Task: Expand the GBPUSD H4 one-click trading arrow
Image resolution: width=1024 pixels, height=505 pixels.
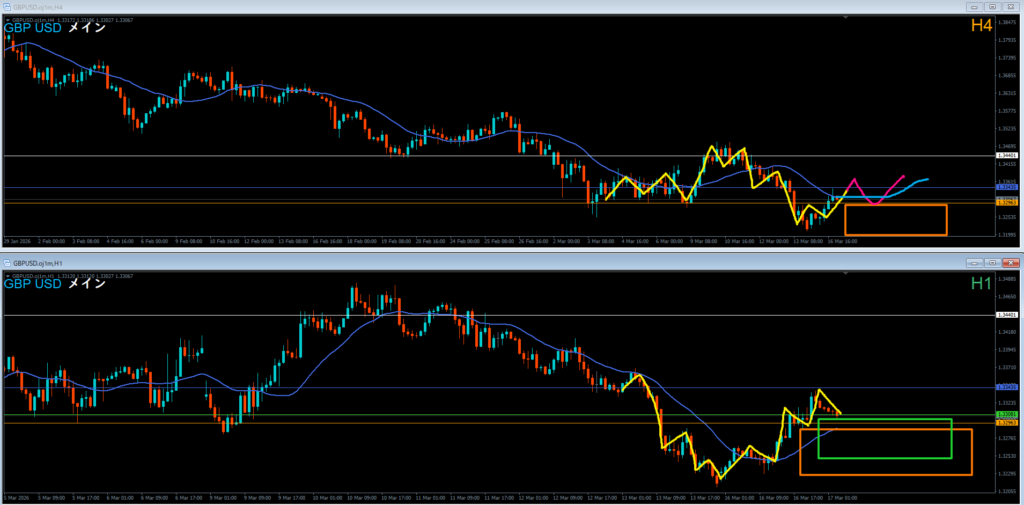Action: pos(8,18)
